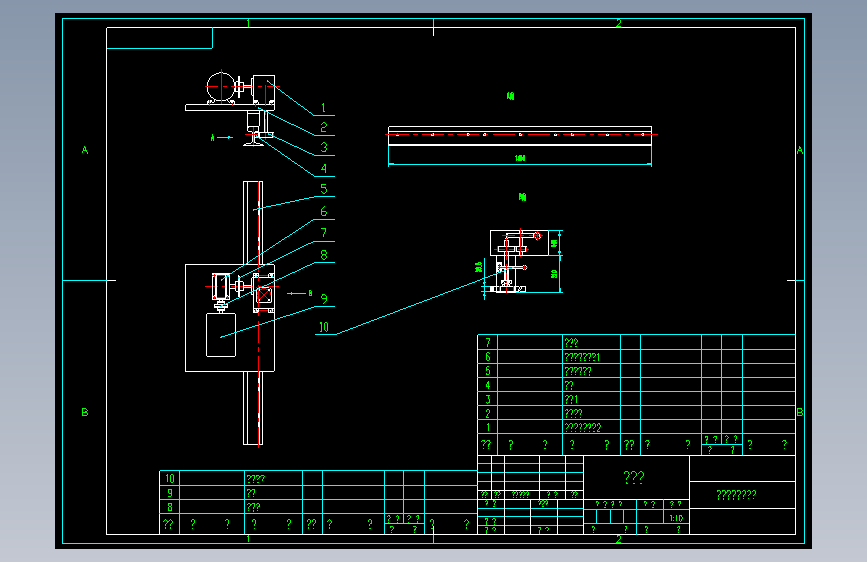
Task: Select balloon callout number 7
Action: click(324, 233)
